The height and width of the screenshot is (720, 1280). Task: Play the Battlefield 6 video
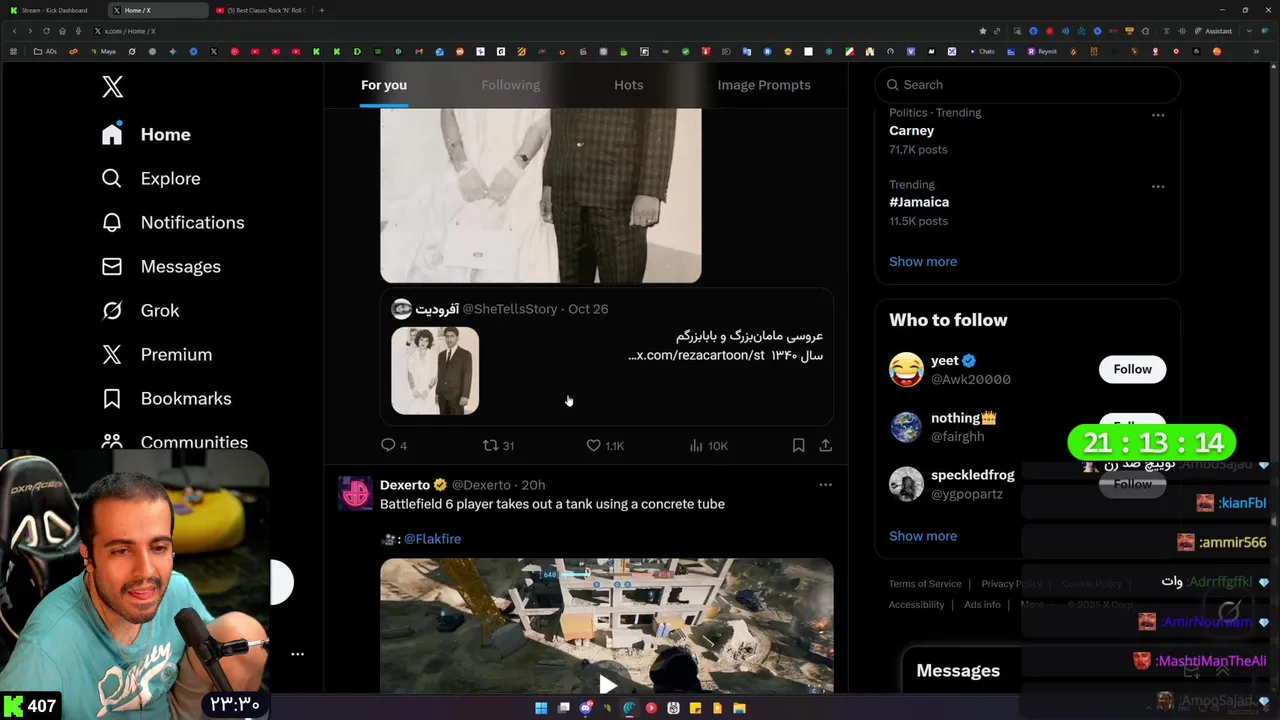[x=606, y=686]
